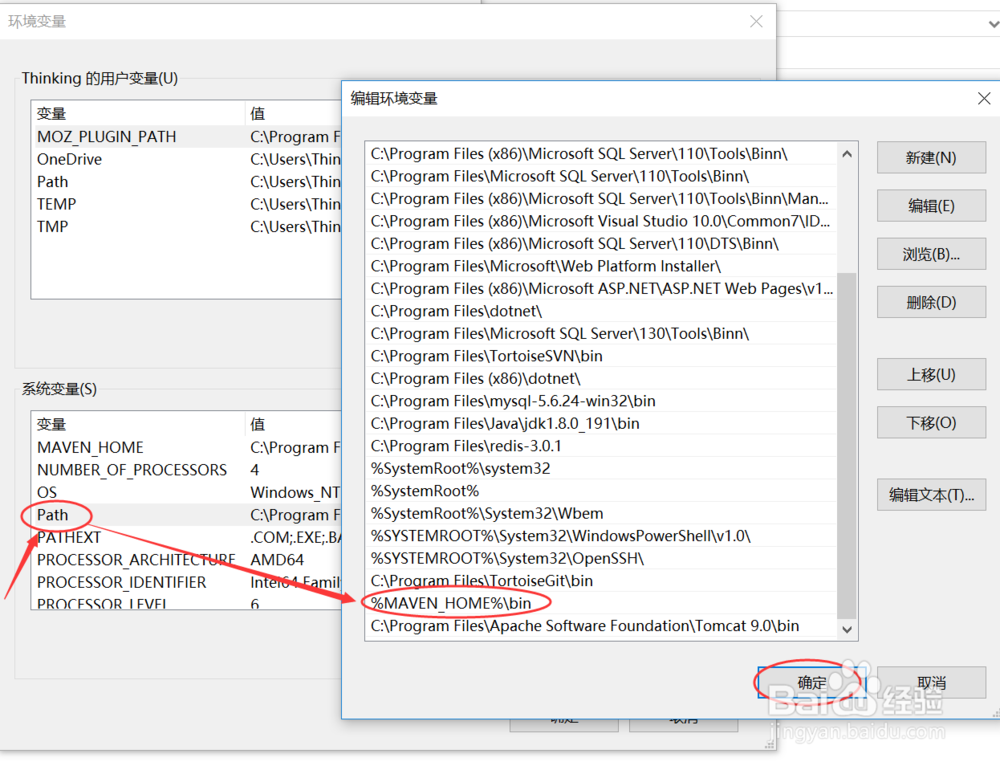Select C:\Program Files\TortoiseGit\bin entry
Screen dimensions: 1000x766
coord(601,581)
